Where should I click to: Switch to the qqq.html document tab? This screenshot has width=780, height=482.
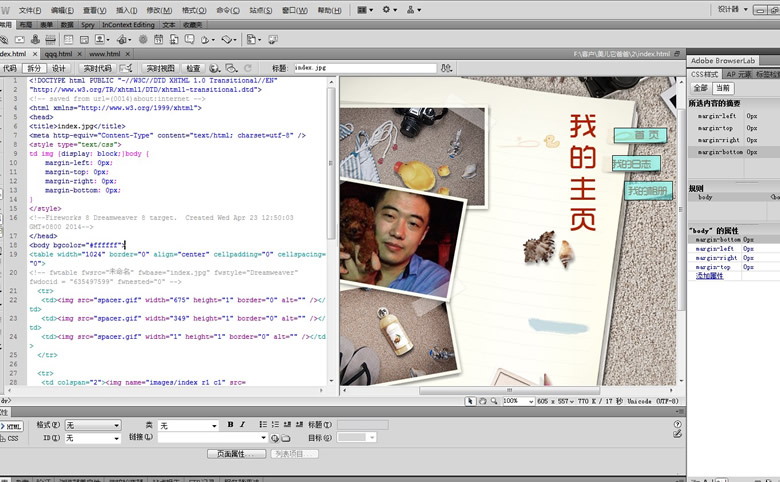click(x=60, y=54)
